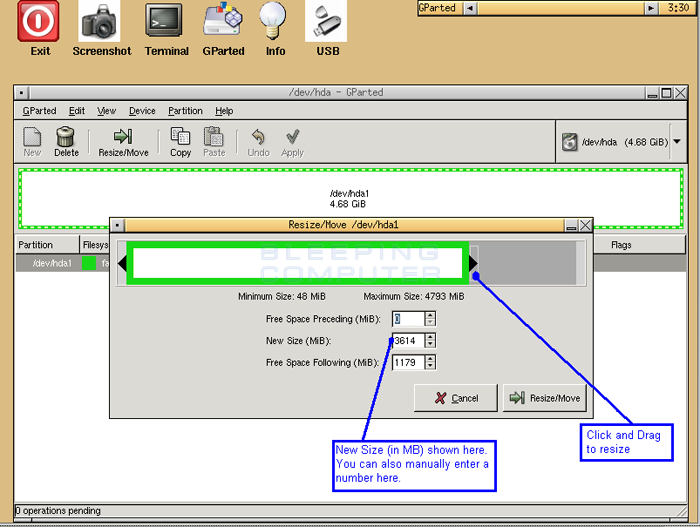Click the 3:30 clock in the taskbar
Viewport: 700px width, 527px height.
678,8
